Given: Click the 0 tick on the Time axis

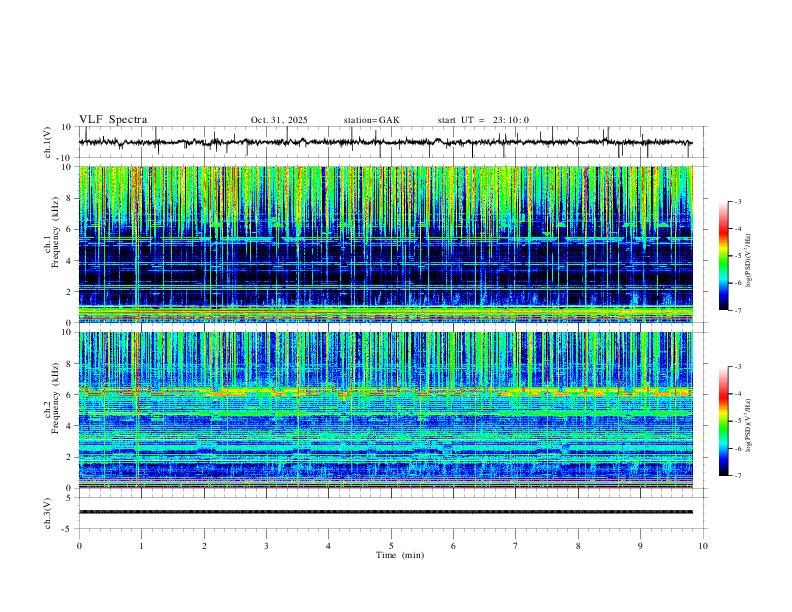Looking at the screenshot, I should pos(79,546).
